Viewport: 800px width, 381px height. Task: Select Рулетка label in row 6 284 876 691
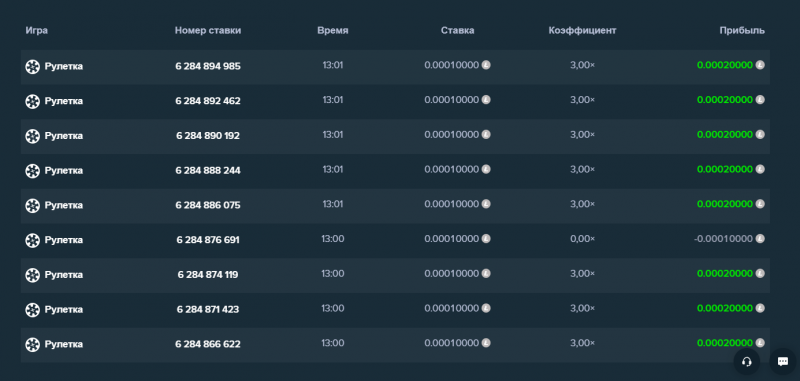coord(64,240)
